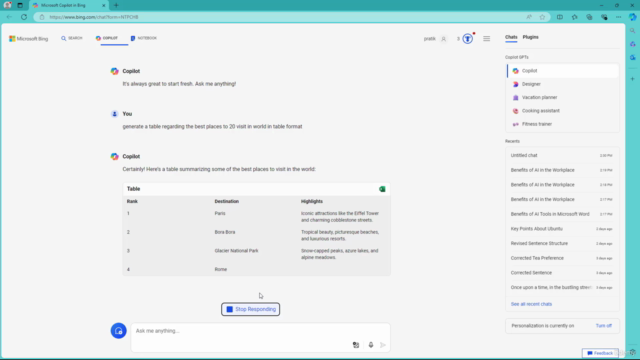Click the pratik account profile

coord(435,39)
